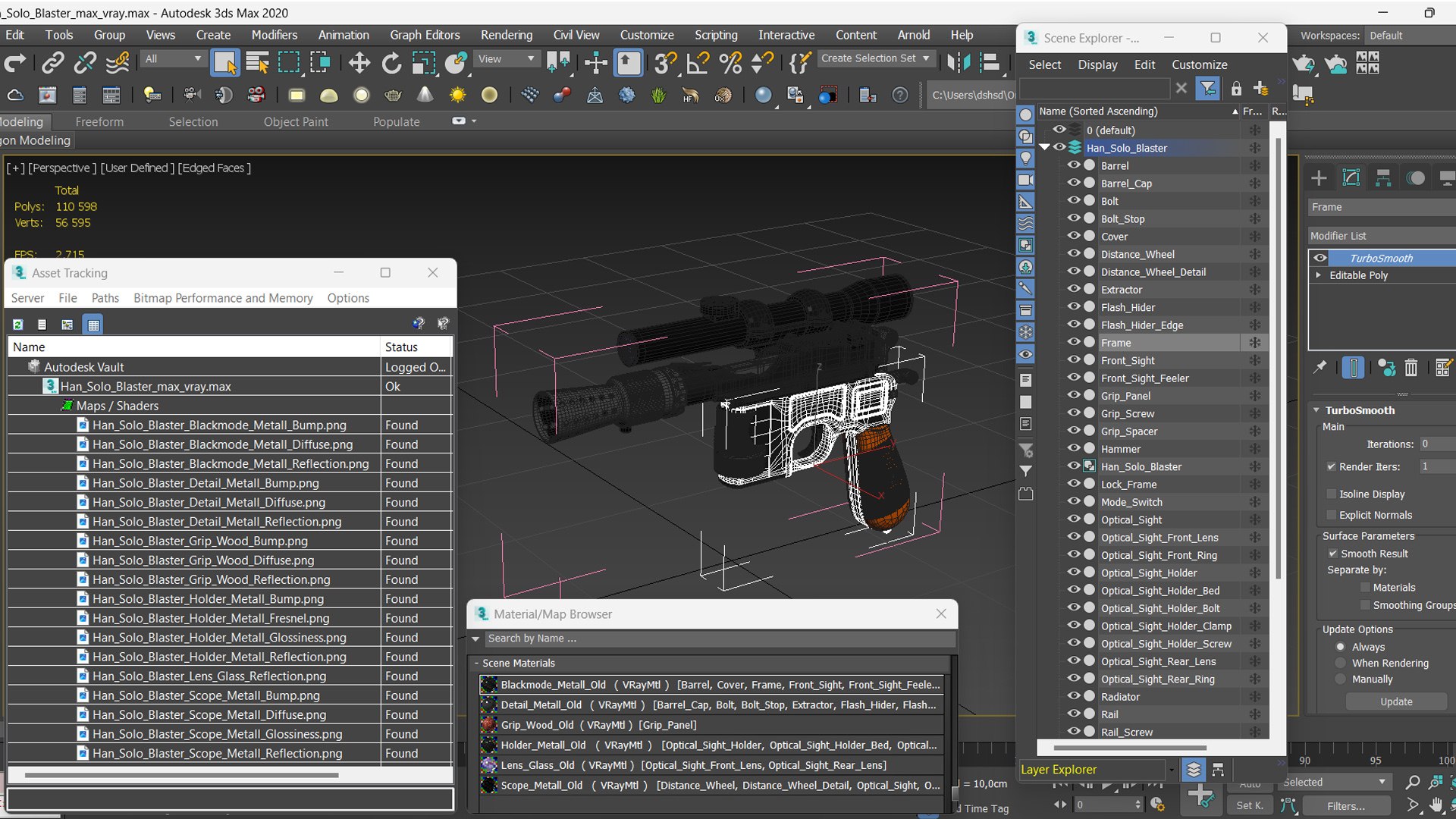Click the Hierarchy panel tab icon

coord(1383,178)
